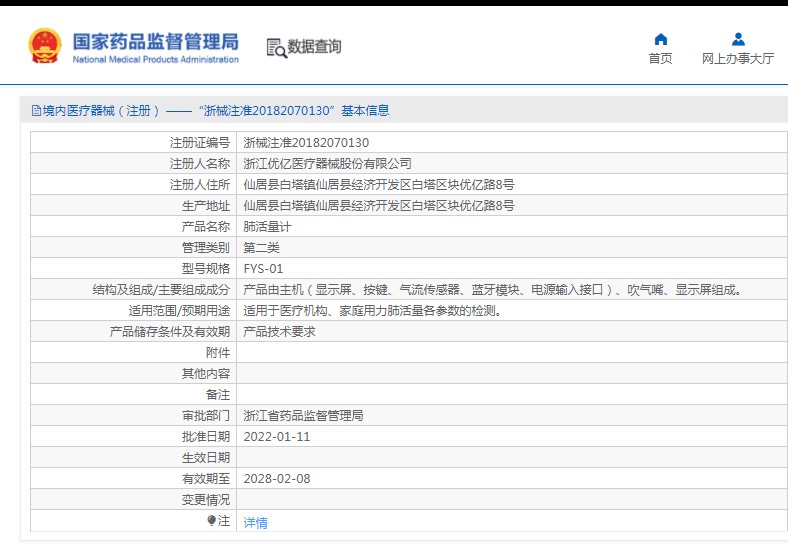788x547 pixels.
Task: Open the 首页 link
Action: [660, 59]
